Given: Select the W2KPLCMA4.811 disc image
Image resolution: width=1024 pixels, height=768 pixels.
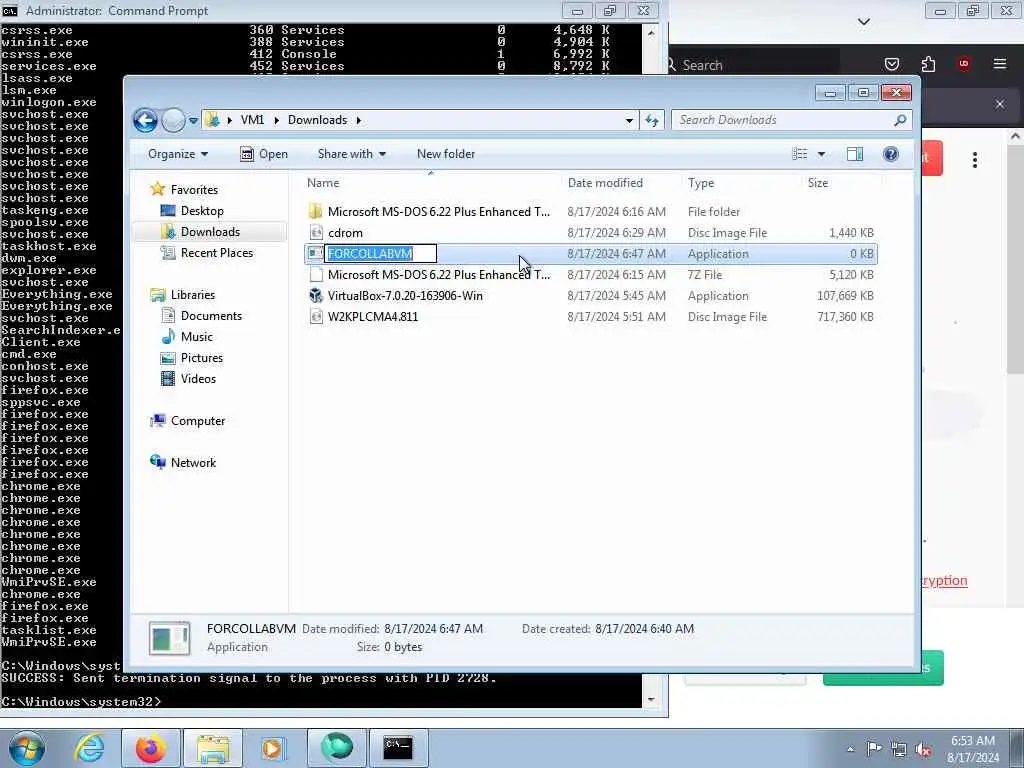Looking at the screenshot, I should click(590, 317).
